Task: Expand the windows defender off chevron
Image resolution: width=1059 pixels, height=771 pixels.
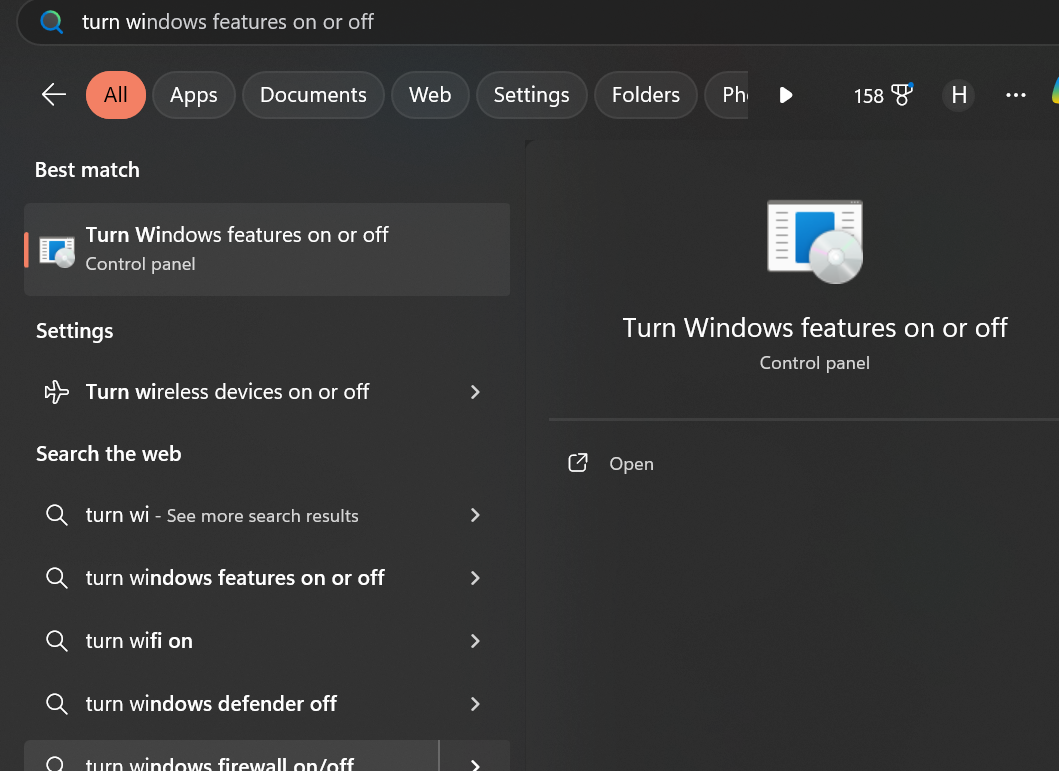Action: click(475, 703)
